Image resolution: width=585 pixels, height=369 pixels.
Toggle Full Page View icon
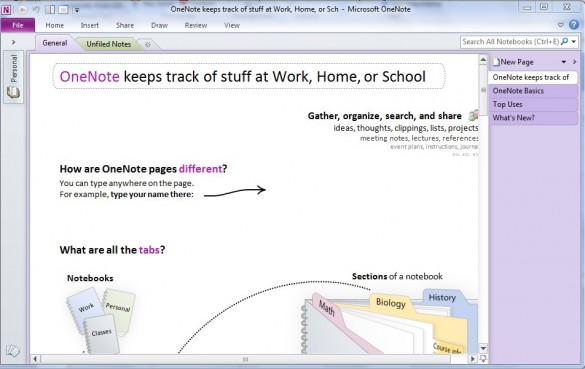tap(63, 10)
